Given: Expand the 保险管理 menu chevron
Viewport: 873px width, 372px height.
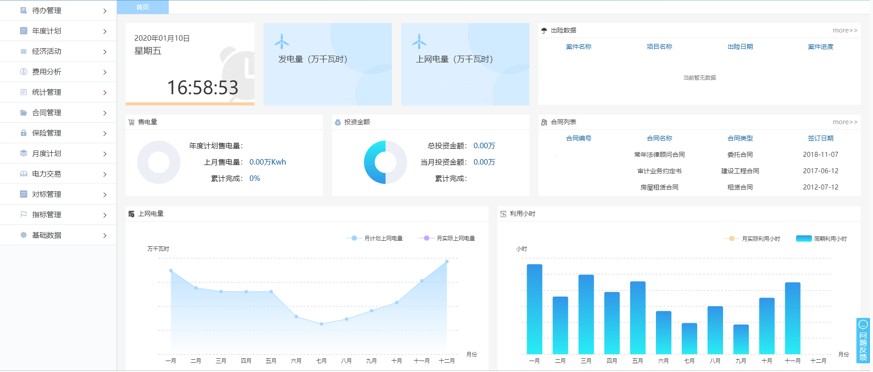Looking at the screenshot, I should click(105, 133).
